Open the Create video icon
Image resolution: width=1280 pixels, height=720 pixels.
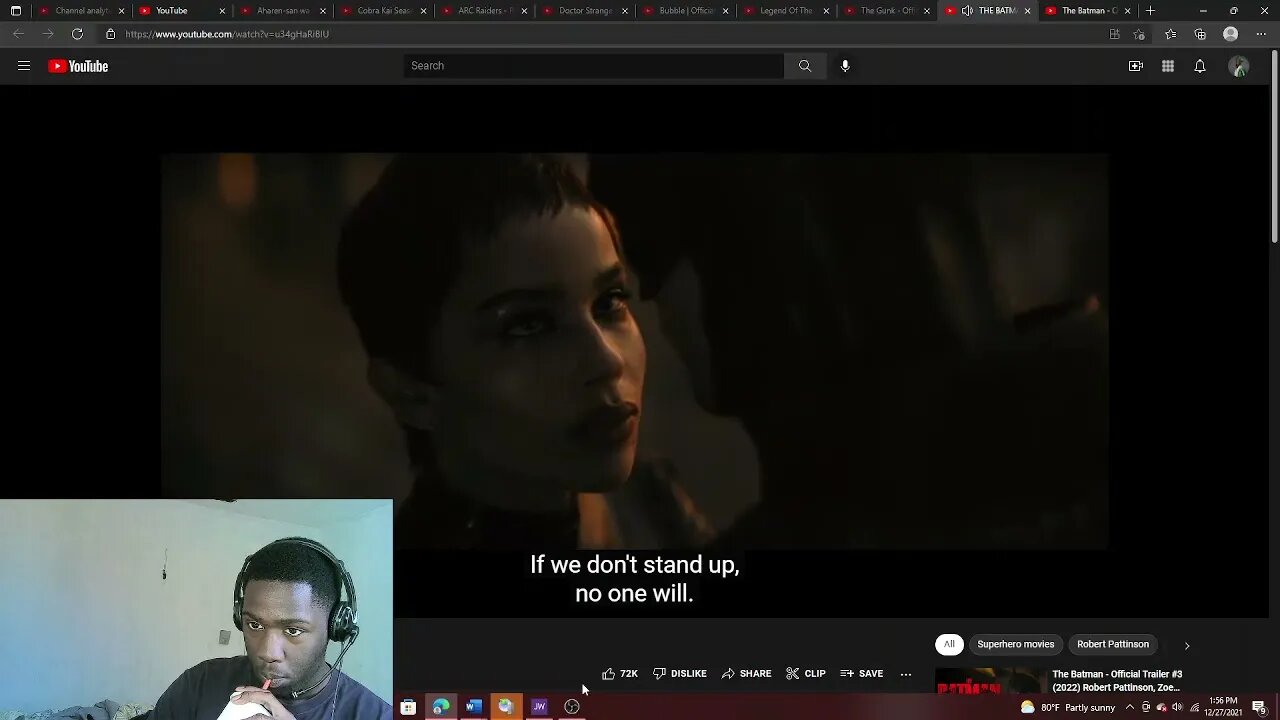coord(1136,66)
